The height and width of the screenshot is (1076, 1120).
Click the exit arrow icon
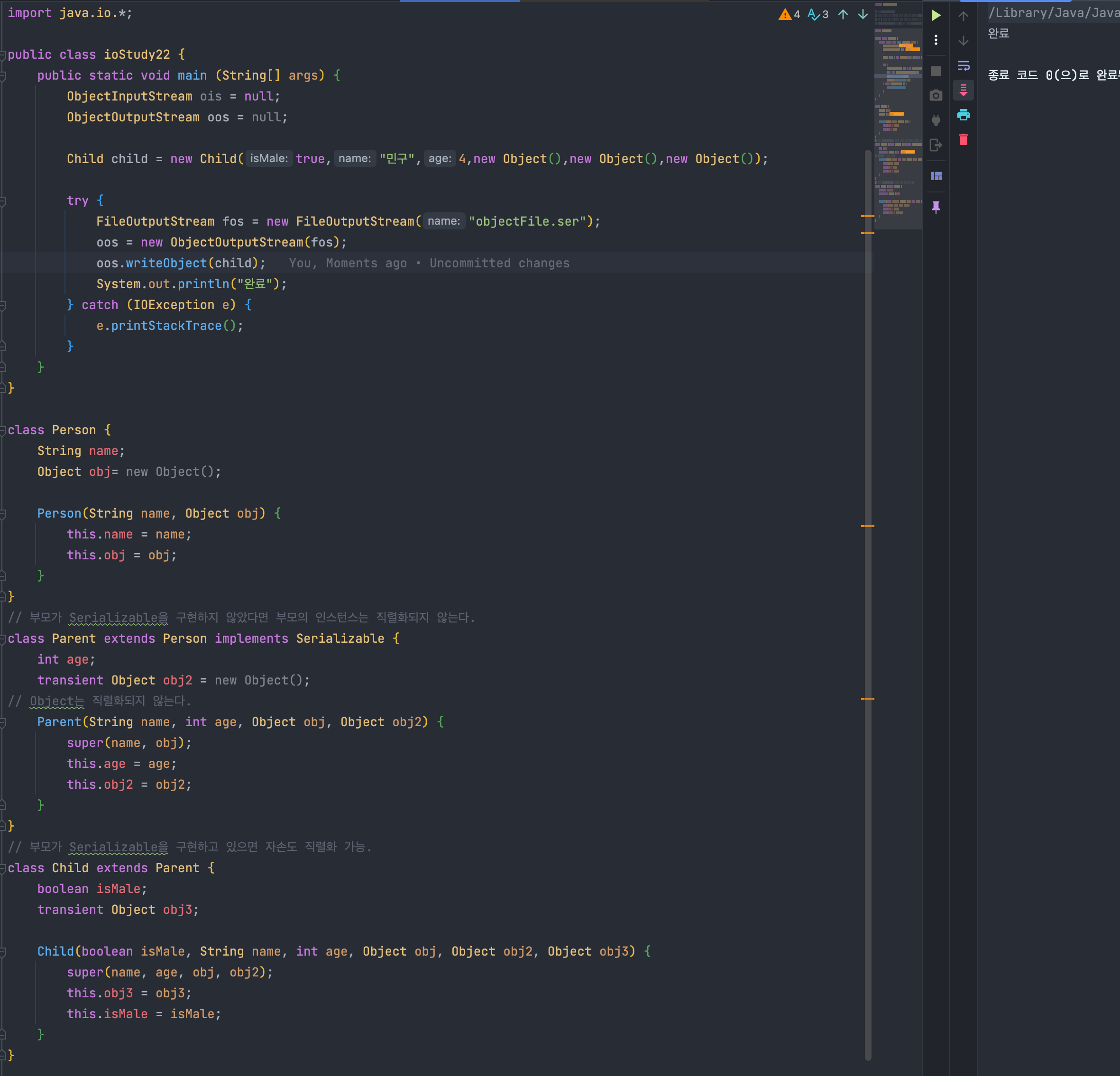click(x=936, y=145)
